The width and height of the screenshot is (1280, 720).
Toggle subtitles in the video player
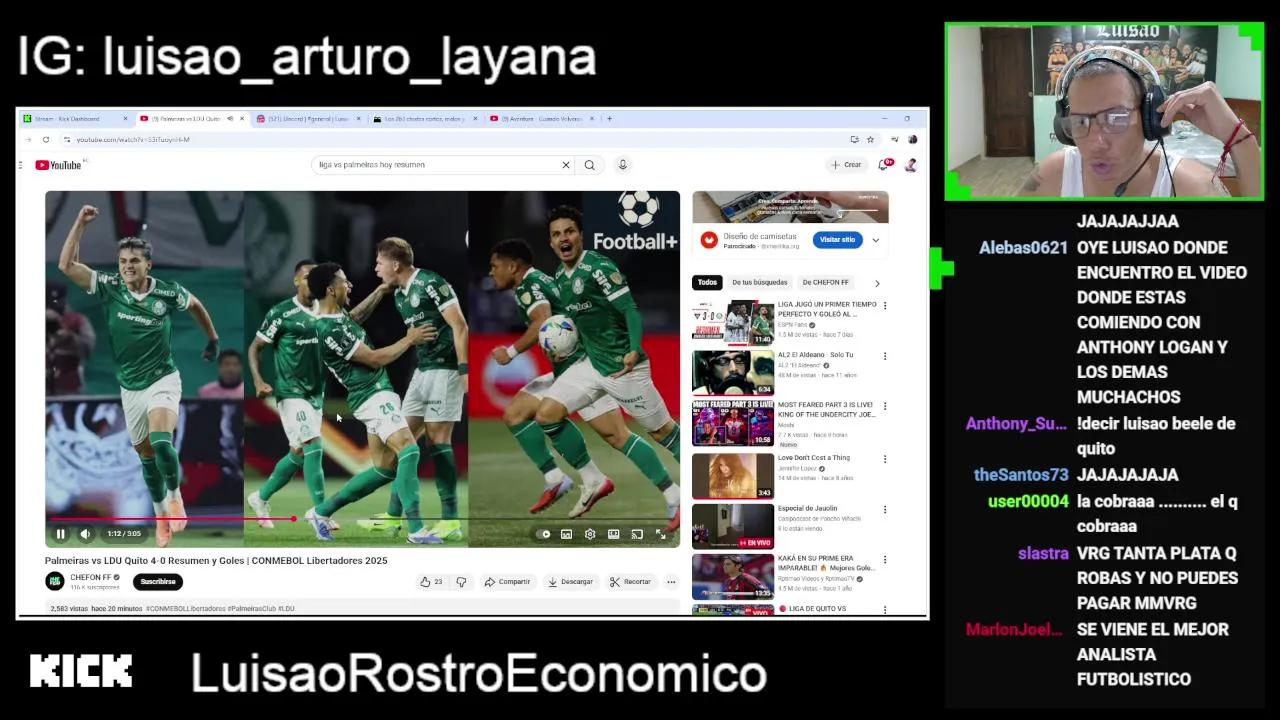[x=566, y=534]
